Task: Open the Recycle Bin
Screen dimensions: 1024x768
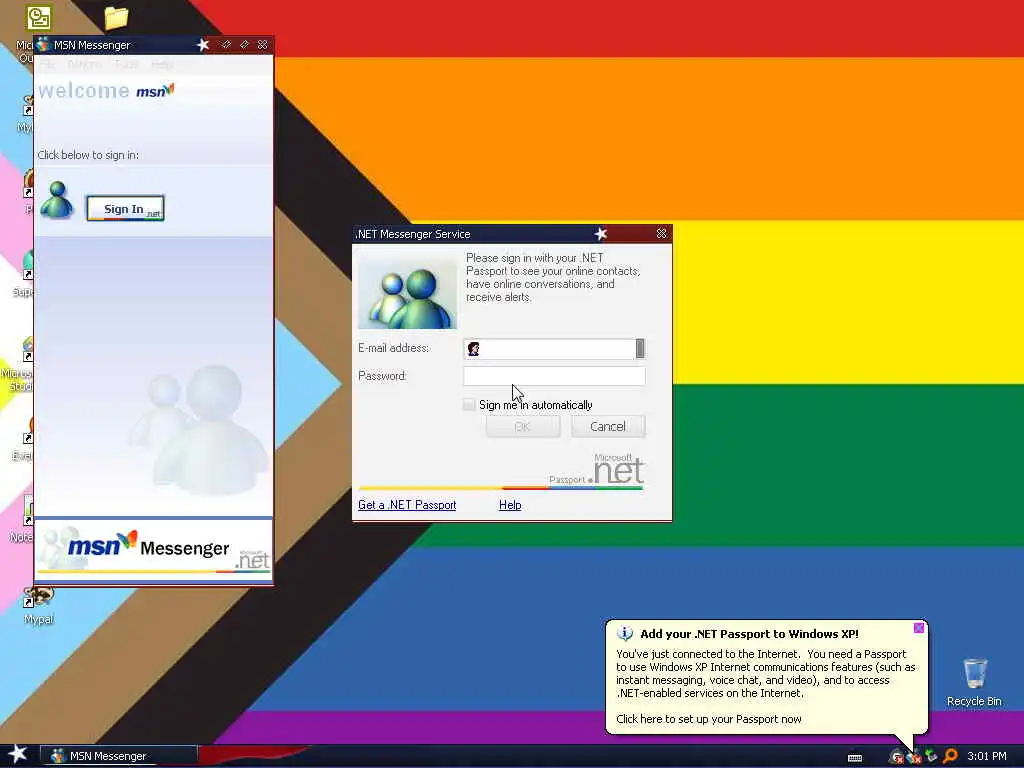Action: click(x=974, y=682)
